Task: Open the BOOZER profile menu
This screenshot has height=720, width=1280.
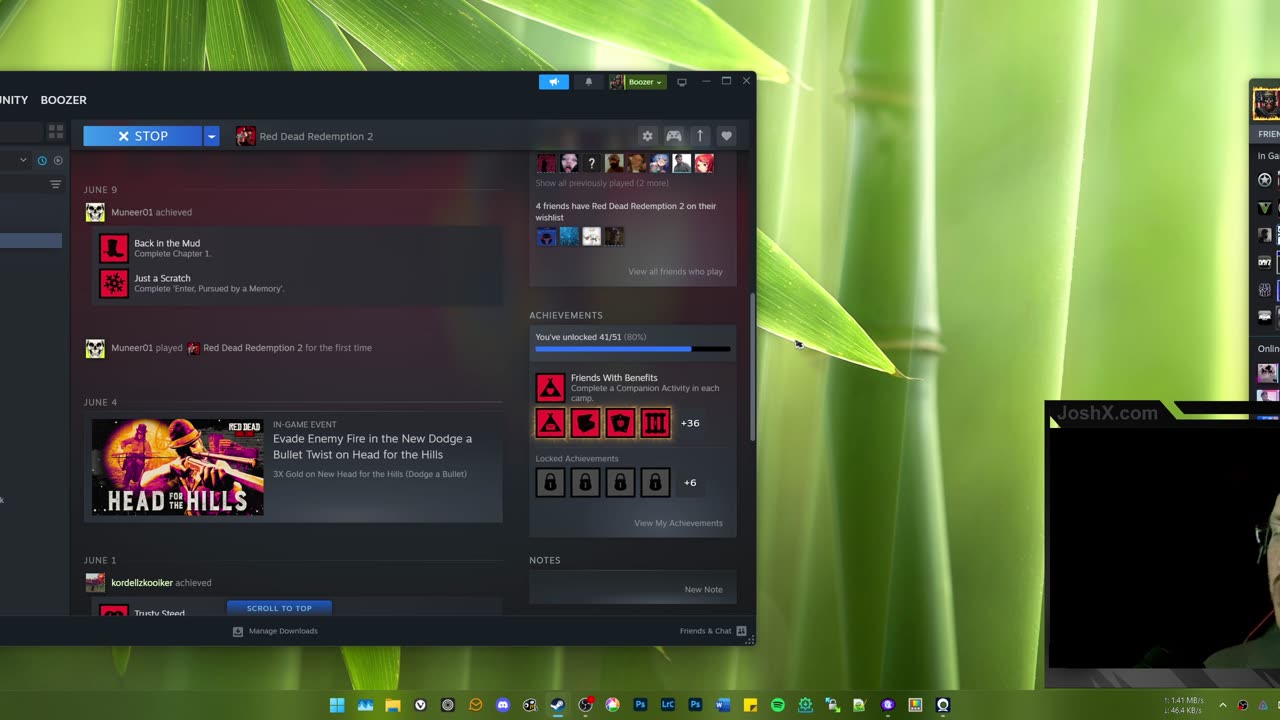Action: click(x=64, y=100)
